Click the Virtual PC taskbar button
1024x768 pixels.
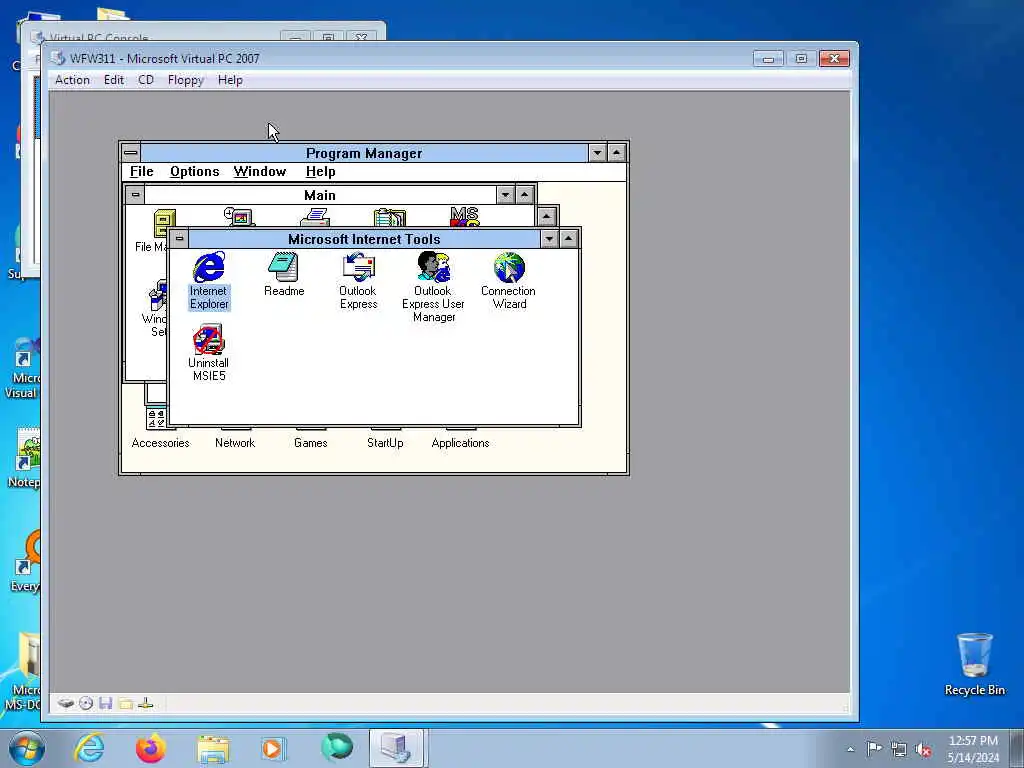tap(397, 748)
